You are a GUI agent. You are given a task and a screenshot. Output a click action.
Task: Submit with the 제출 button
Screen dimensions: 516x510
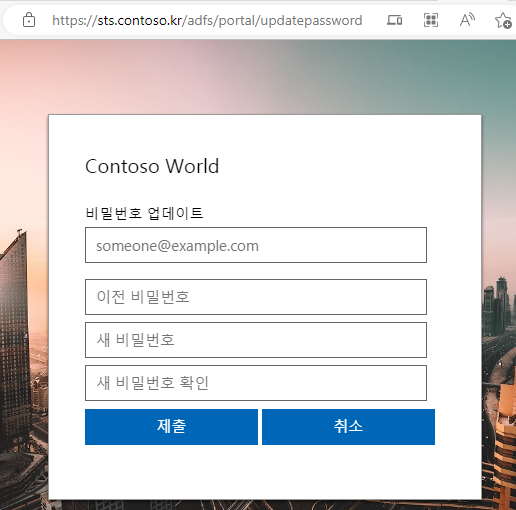171,427
